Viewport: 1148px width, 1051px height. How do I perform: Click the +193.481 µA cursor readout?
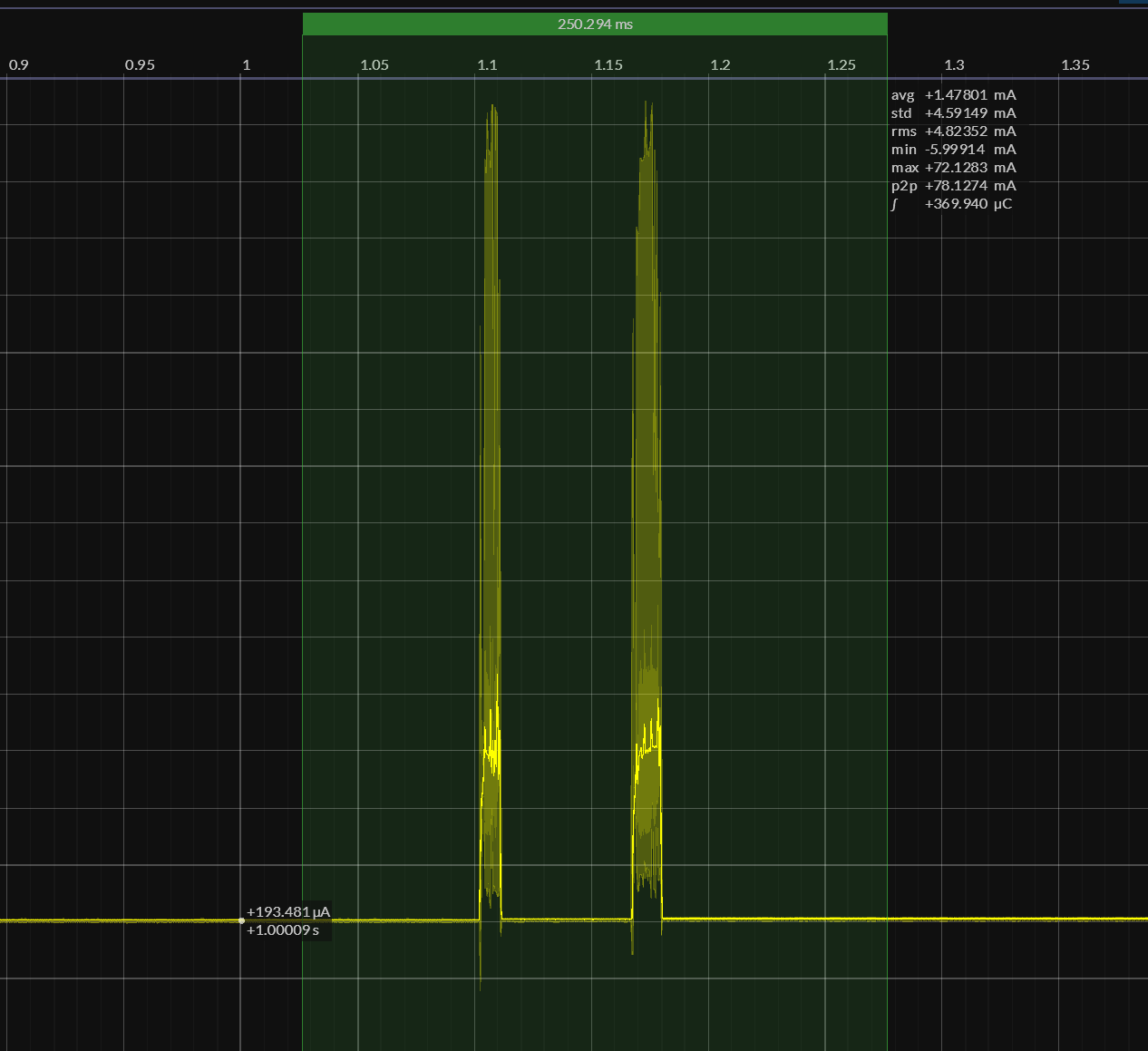point(288,912)
